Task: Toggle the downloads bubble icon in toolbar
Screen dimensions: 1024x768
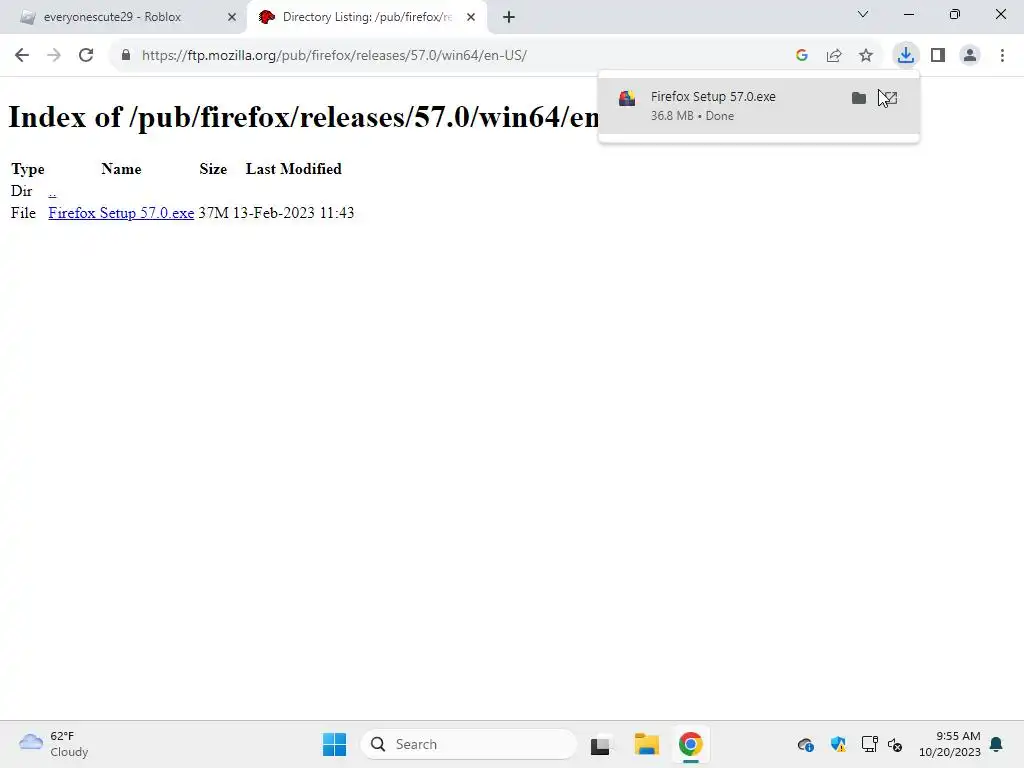Action: [x=906, y=56]
